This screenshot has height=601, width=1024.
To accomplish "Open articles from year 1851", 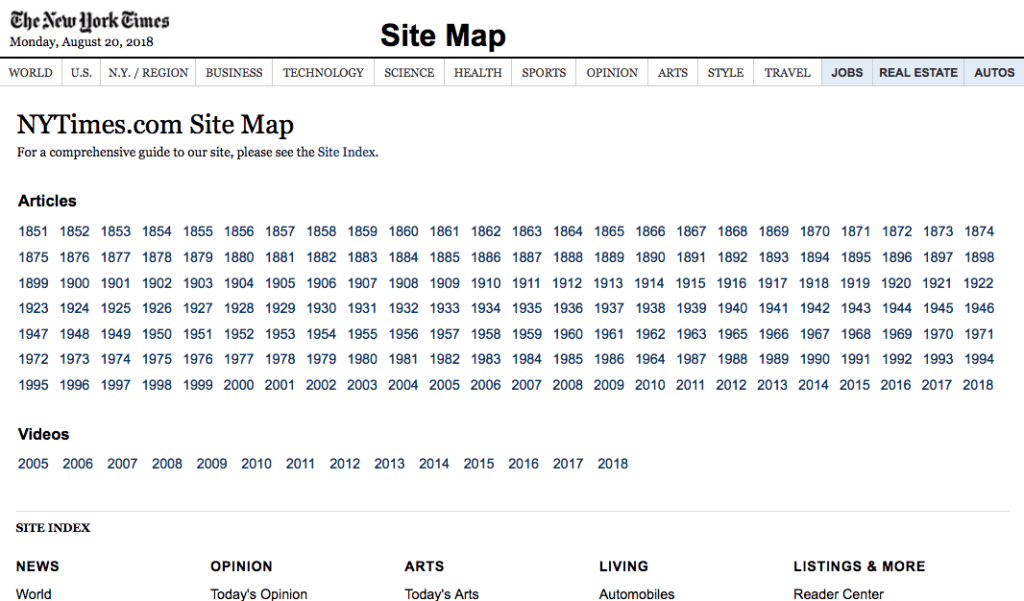I will 33,232.
